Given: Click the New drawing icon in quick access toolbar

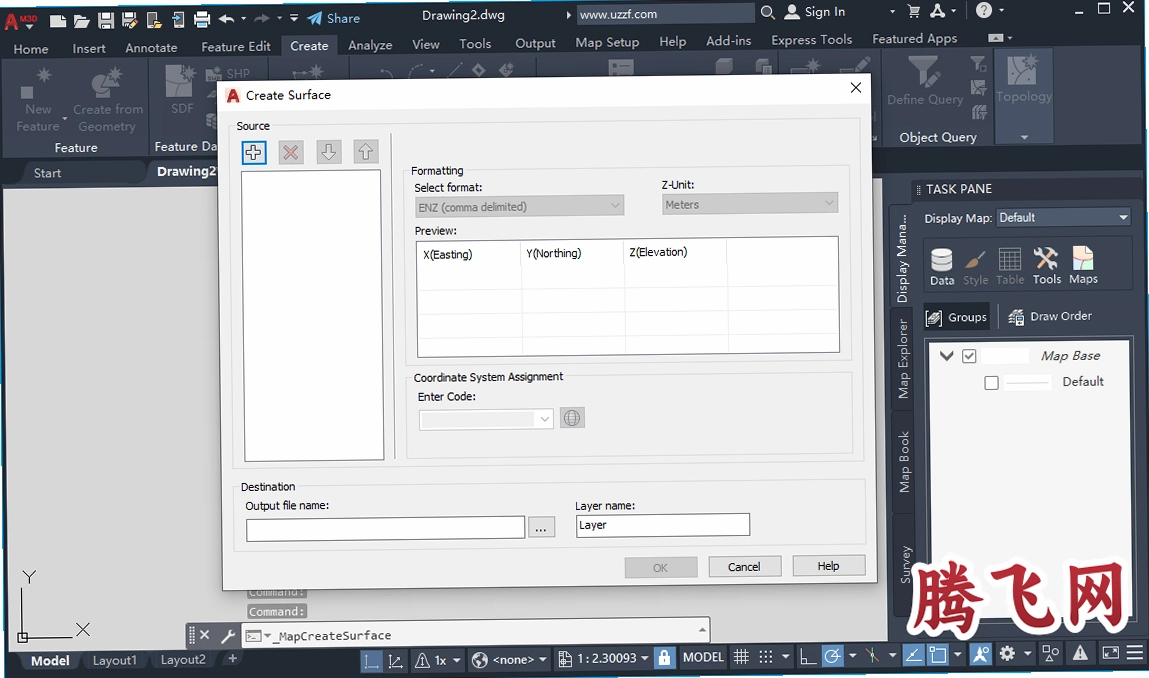Looking at the screenshot, I should pyautogui.click(x=57, y=20).
